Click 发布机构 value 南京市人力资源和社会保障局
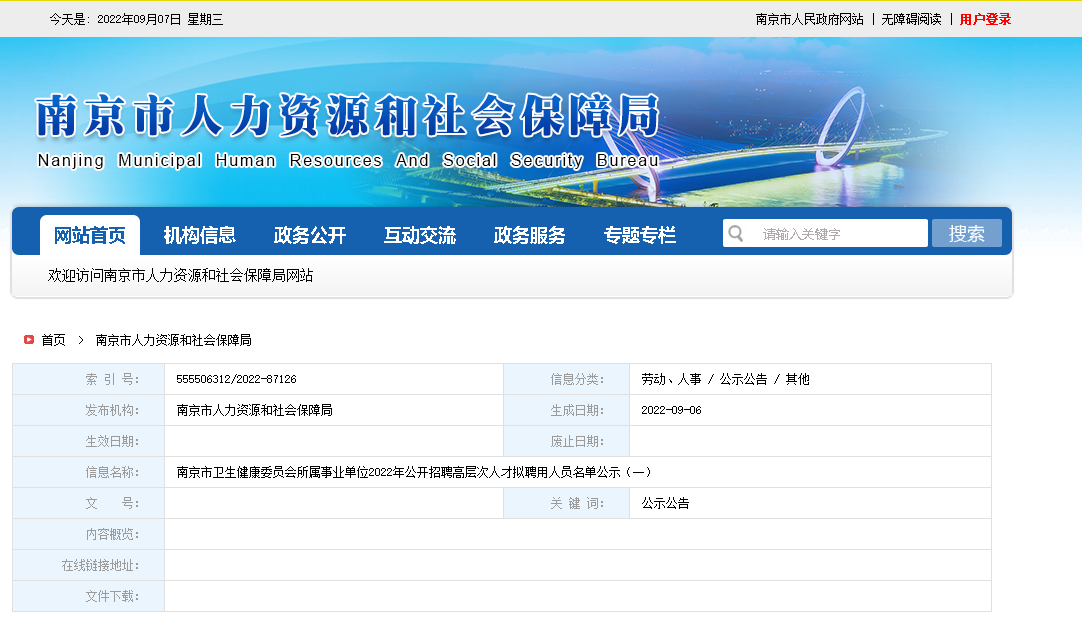 [255, 411]
